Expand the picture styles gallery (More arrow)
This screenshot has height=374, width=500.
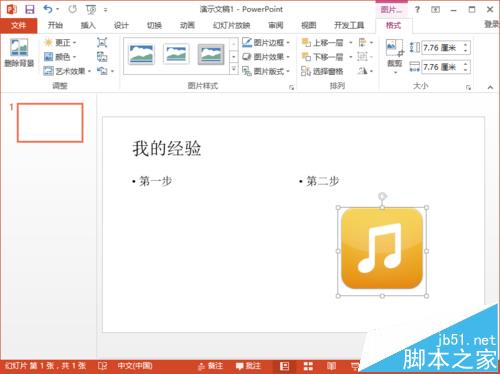point(234,69)
